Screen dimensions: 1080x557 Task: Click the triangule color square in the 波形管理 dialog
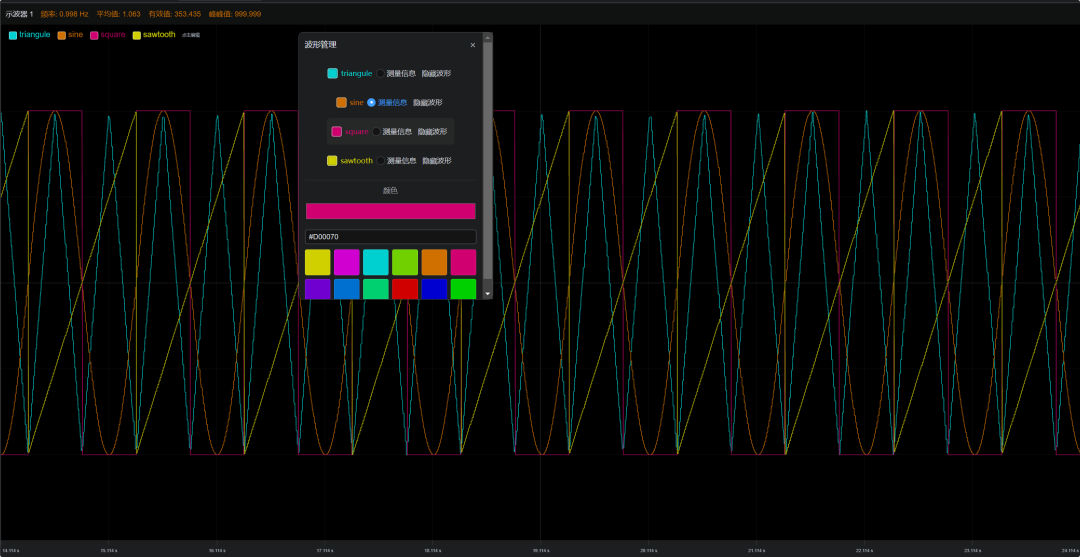click(333, 74)
